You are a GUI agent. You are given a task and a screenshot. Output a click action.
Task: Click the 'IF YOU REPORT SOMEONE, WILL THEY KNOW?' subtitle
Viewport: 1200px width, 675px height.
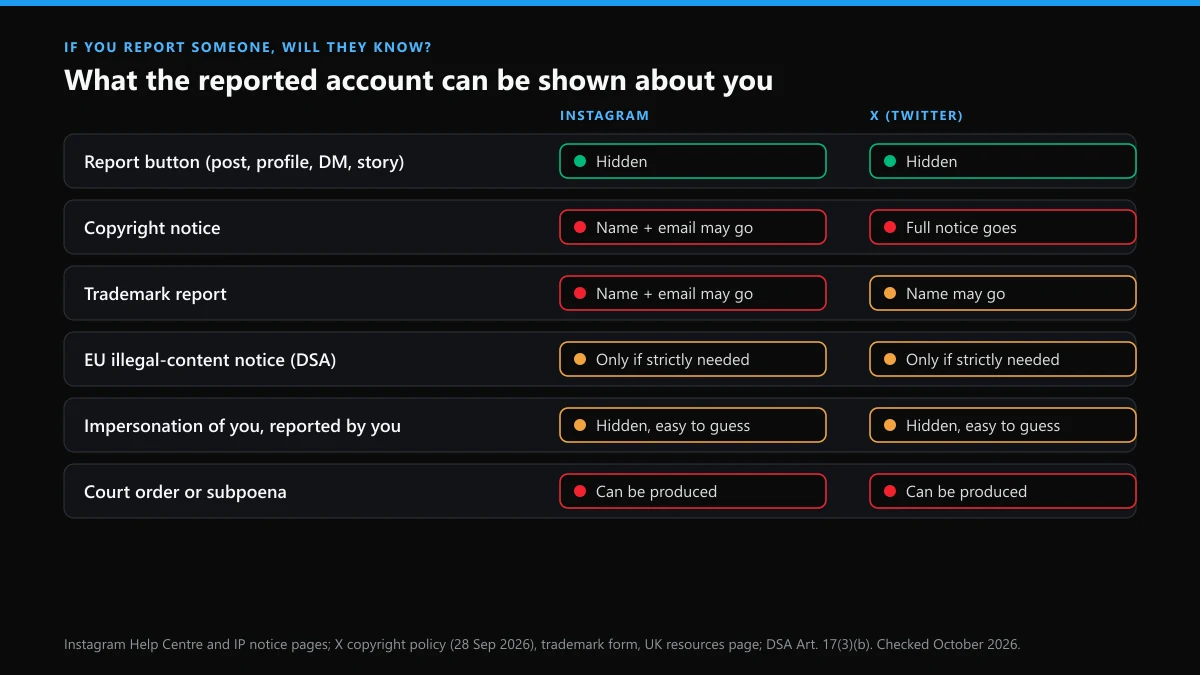pos(248,47)
